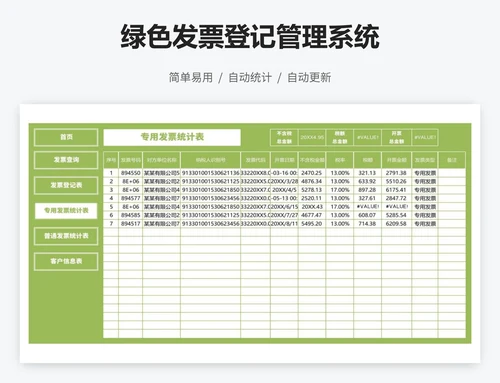Switch to 普通发票统计表 sheet

click(x=66, y=236)
